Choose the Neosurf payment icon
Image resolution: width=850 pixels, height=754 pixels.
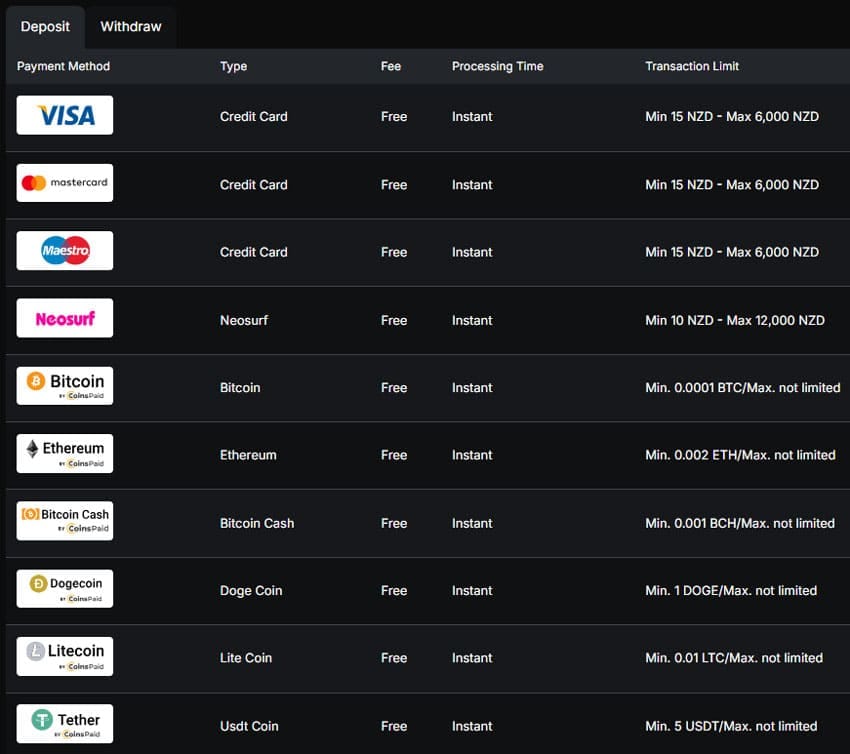click(x=64, y=318)
